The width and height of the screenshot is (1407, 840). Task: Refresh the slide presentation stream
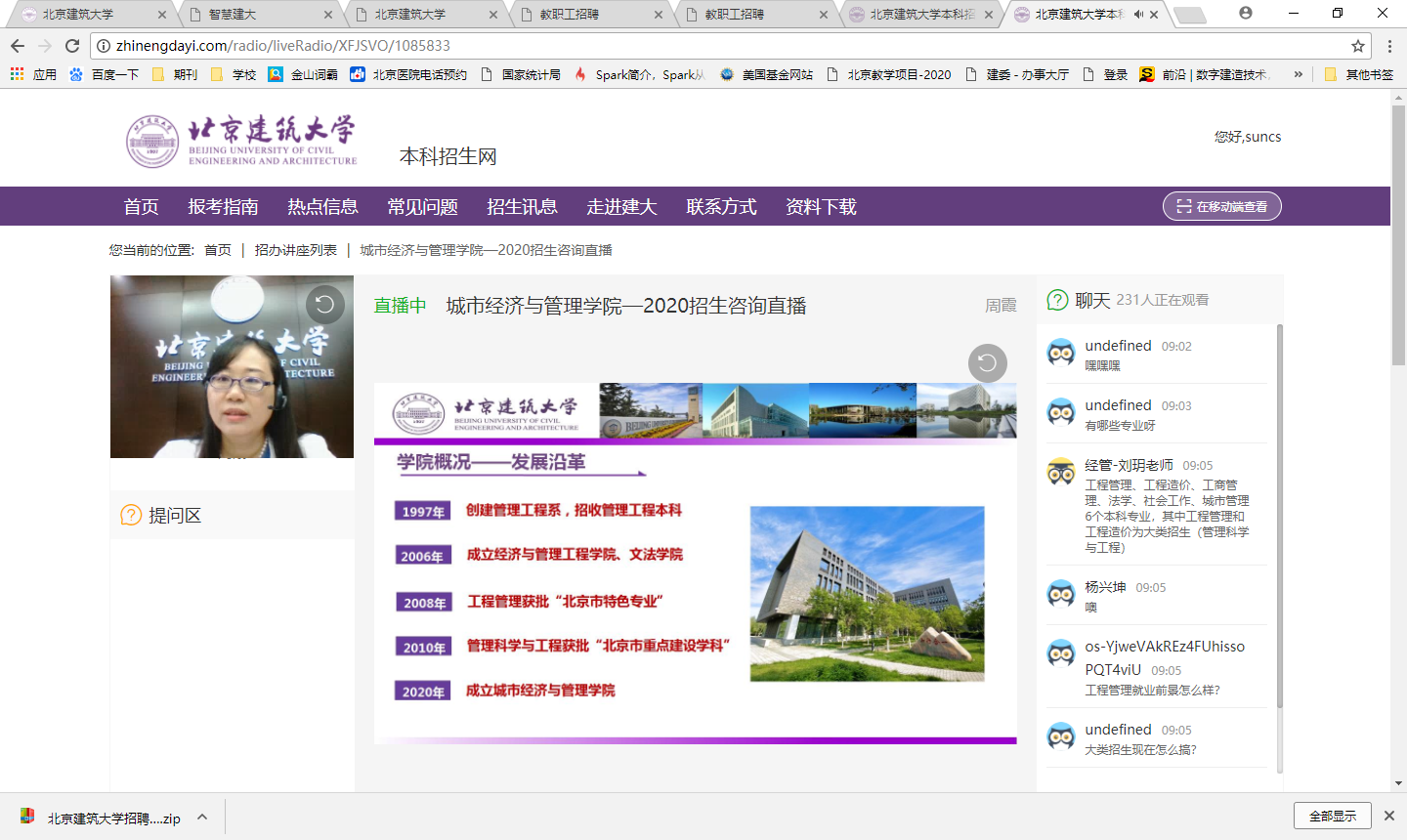click(x=987, y=363)
